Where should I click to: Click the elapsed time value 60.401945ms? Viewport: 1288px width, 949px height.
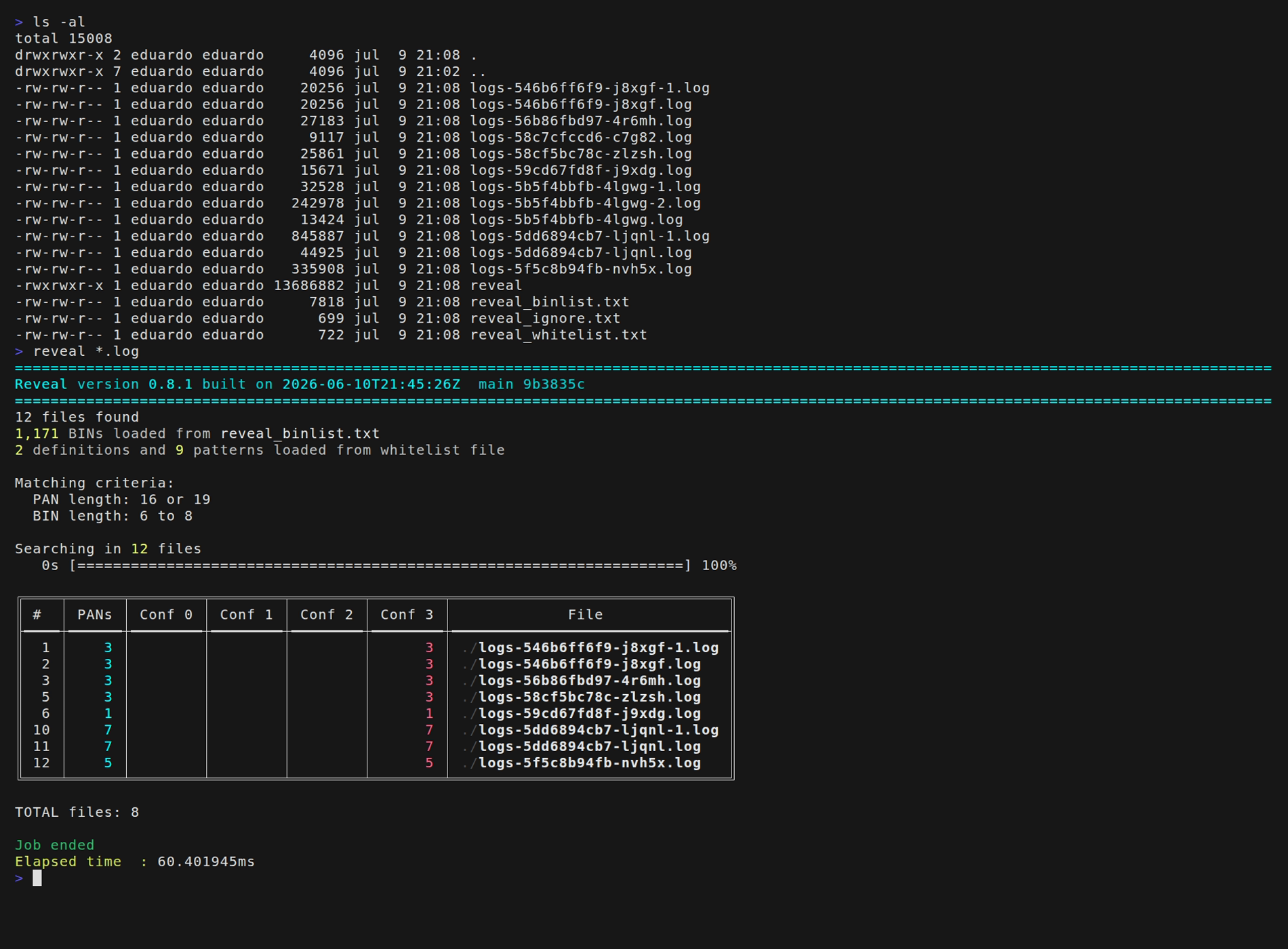coord(206,862)
